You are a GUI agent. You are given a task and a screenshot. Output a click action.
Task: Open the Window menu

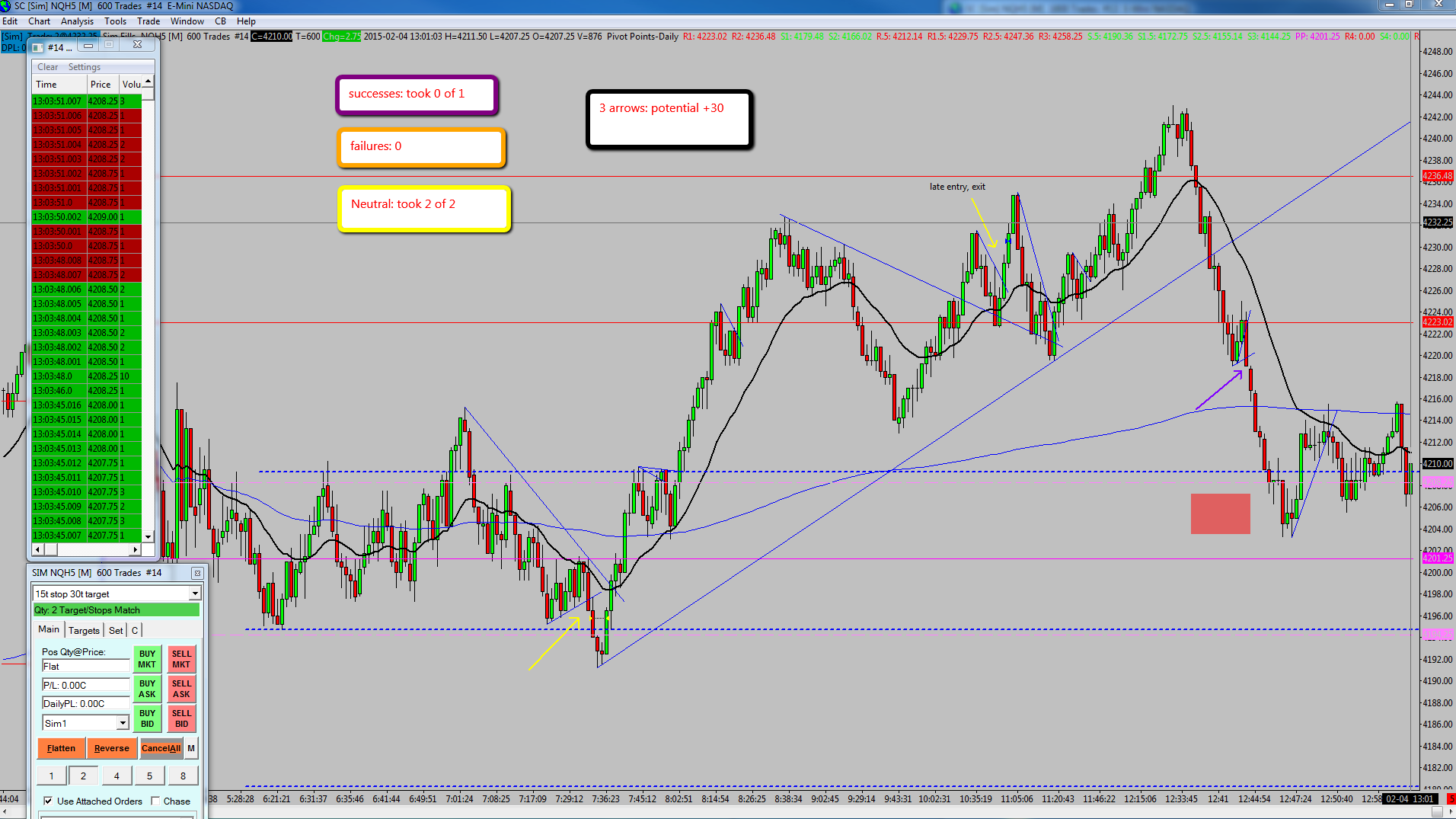pos(187,21)
